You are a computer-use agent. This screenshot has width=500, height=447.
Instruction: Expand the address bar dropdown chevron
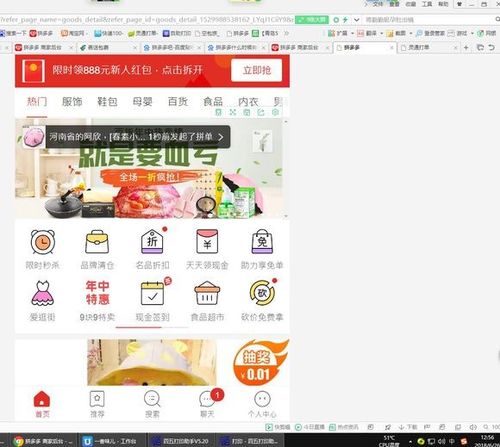[356, 20]
